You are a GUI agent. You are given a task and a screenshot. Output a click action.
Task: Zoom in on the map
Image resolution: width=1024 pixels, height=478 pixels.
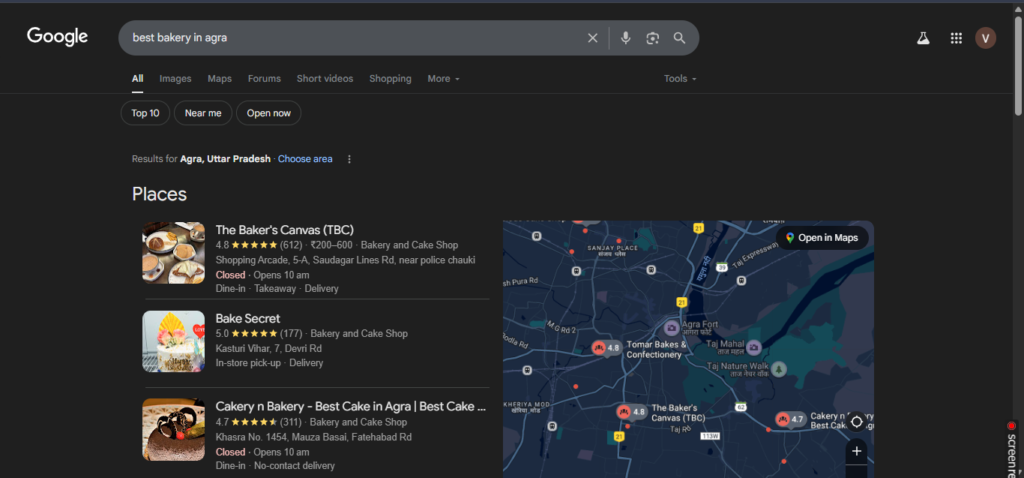point(856,452)
